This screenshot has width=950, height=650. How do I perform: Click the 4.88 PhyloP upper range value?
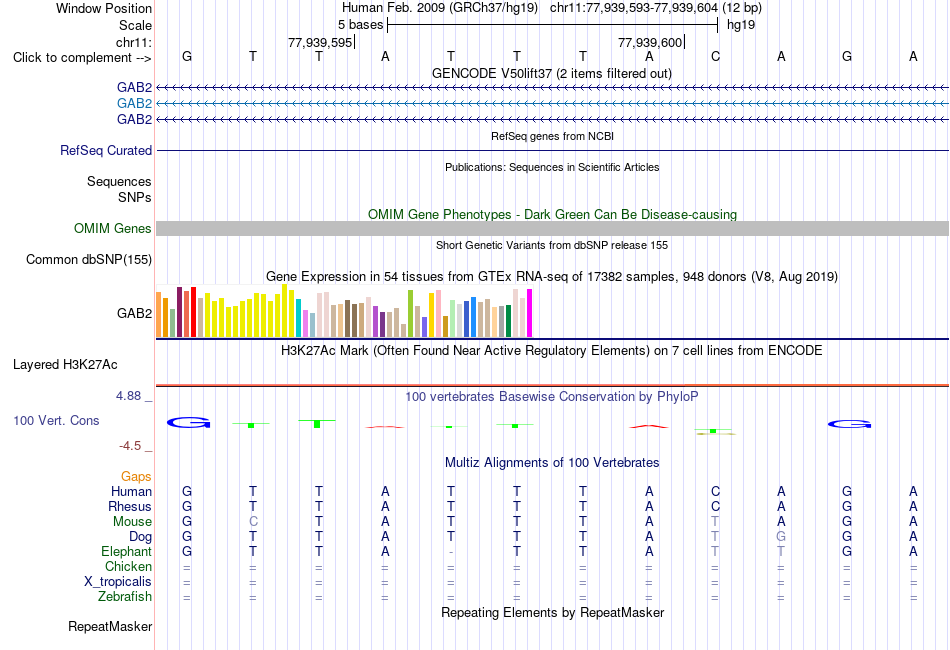tap(128, 396)
